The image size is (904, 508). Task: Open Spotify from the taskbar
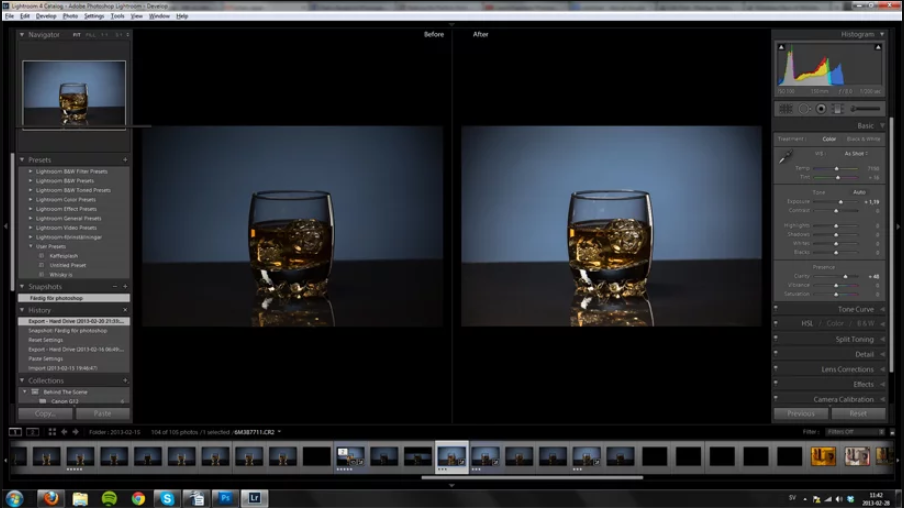pyautogui.click(x=109, y=498)
